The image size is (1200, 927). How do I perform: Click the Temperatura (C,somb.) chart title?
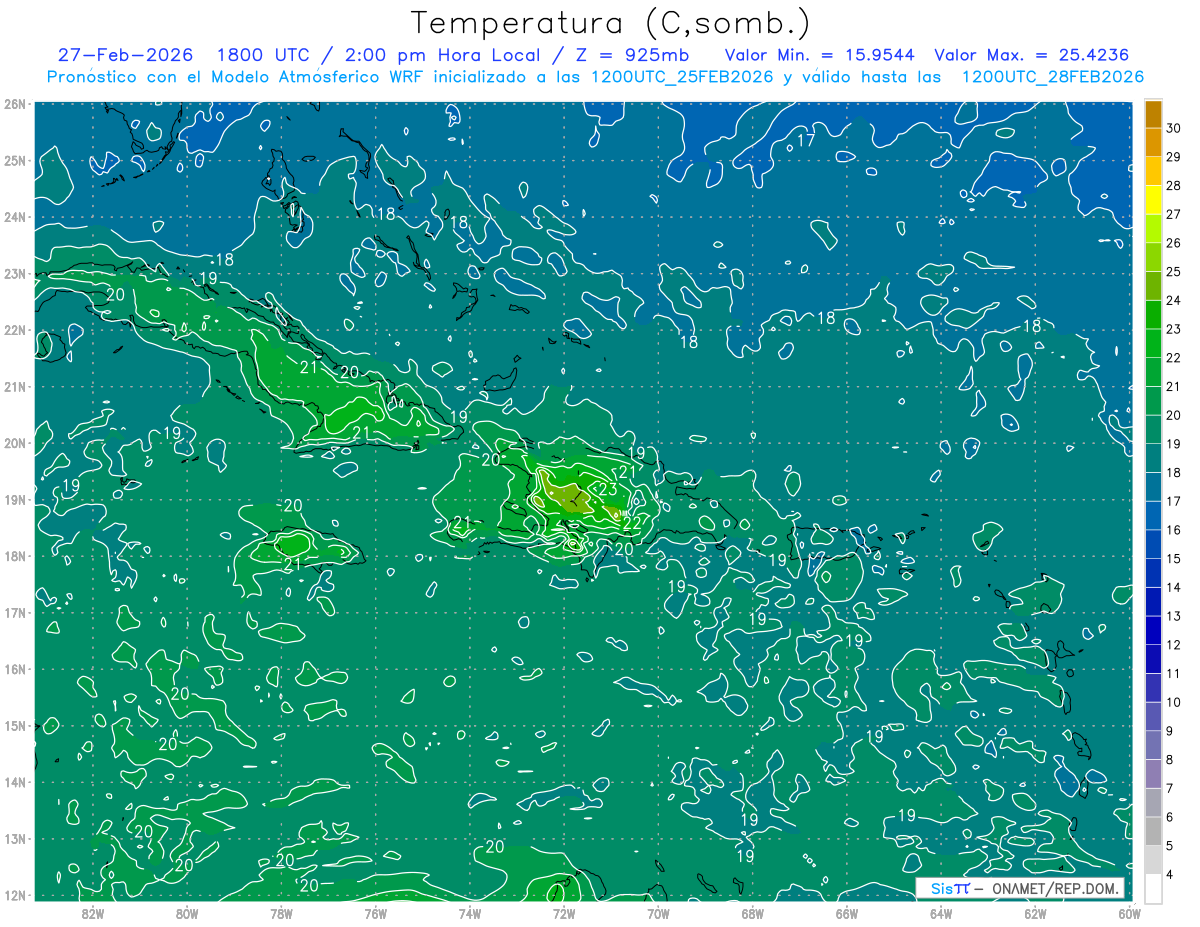610,23
